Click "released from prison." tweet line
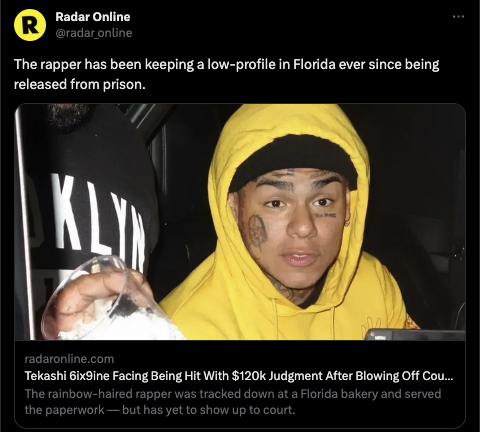480x432 pixels. coord(80,84)
